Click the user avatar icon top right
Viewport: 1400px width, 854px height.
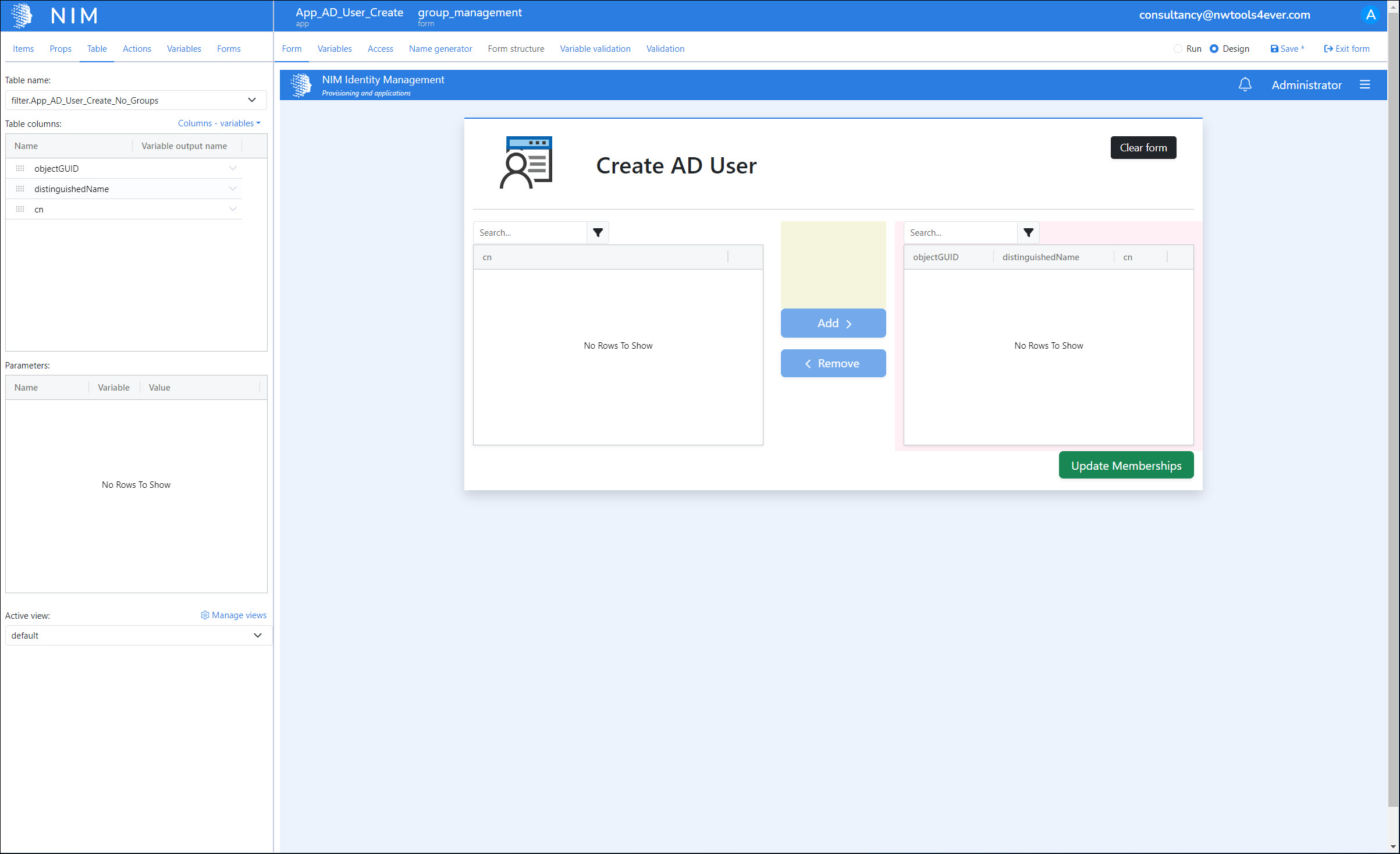click(x=1370, y=15)
